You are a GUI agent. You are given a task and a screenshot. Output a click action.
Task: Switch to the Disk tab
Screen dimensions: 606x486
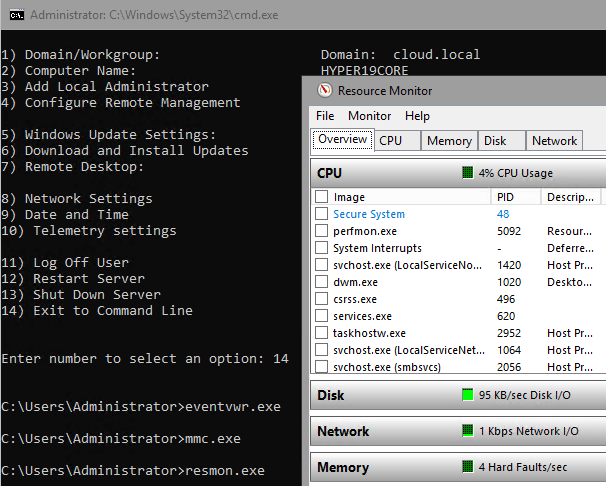pos(502,141)
